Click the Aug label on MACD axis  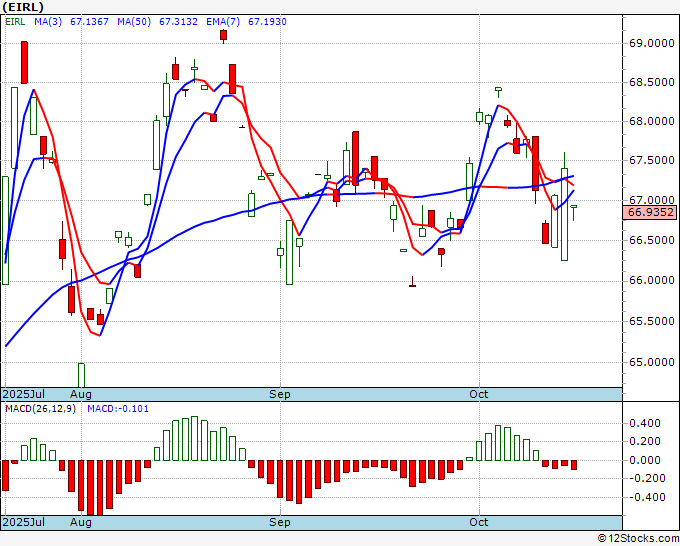(81, 522)
